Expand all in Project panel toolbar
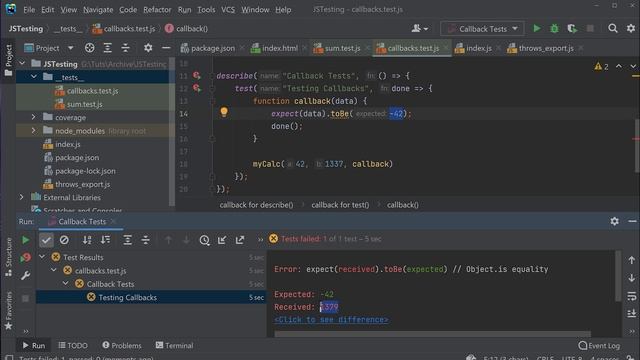This screenshot has width=640, height=360. click(x=107, y=48)
